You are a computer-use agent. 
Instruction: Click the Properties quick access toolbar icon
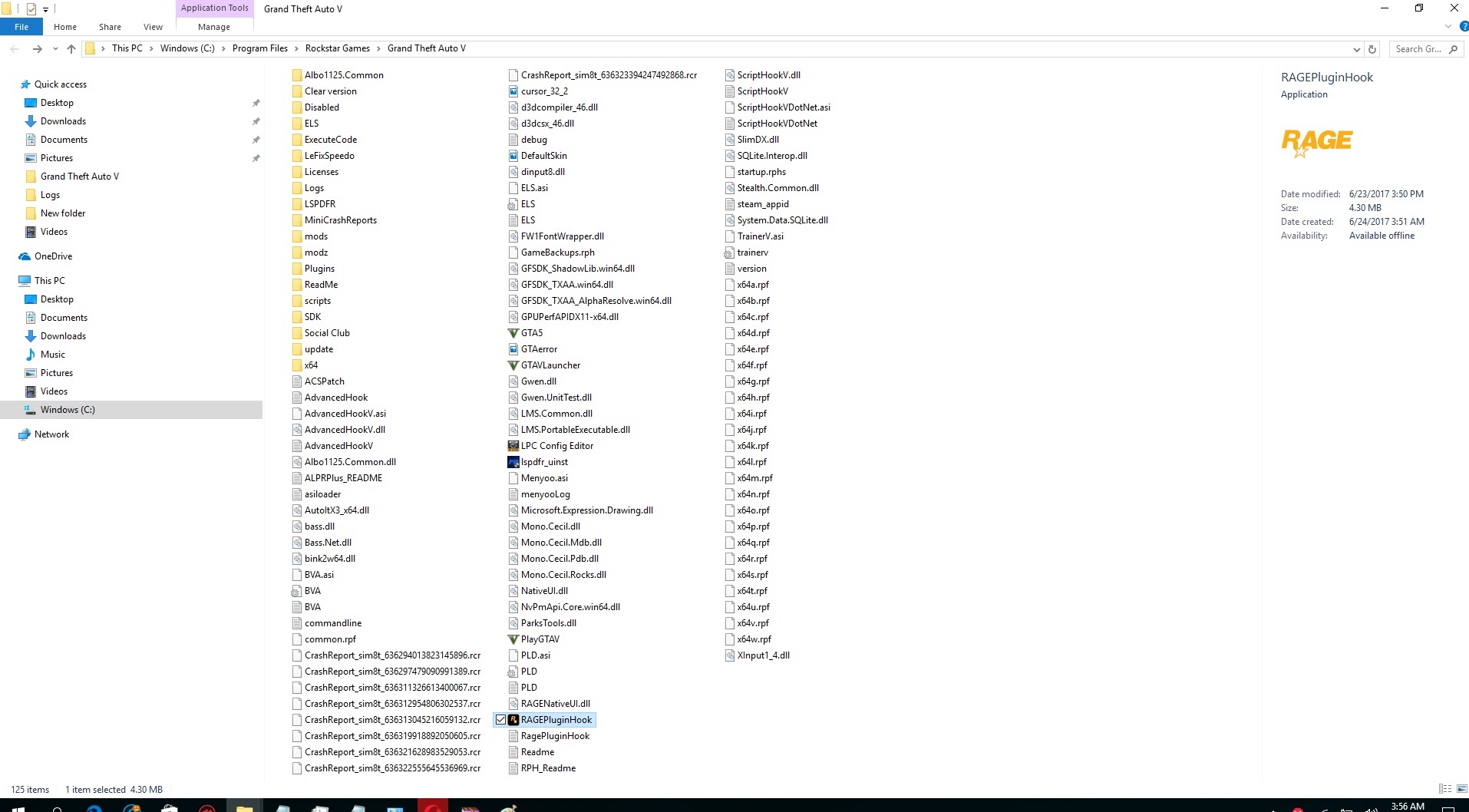click(31, 9)
